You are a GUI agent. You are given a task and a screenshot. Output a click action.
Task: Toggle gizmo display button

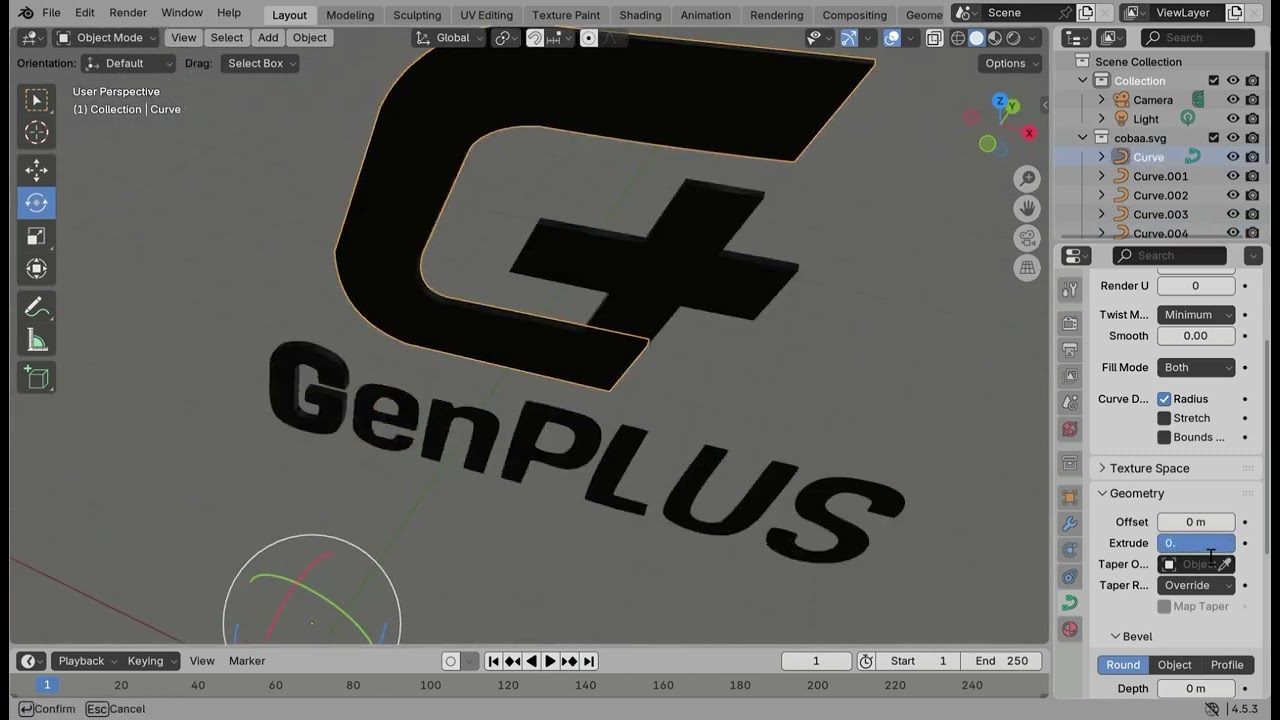pyautogui.click(x=848, y=38)
